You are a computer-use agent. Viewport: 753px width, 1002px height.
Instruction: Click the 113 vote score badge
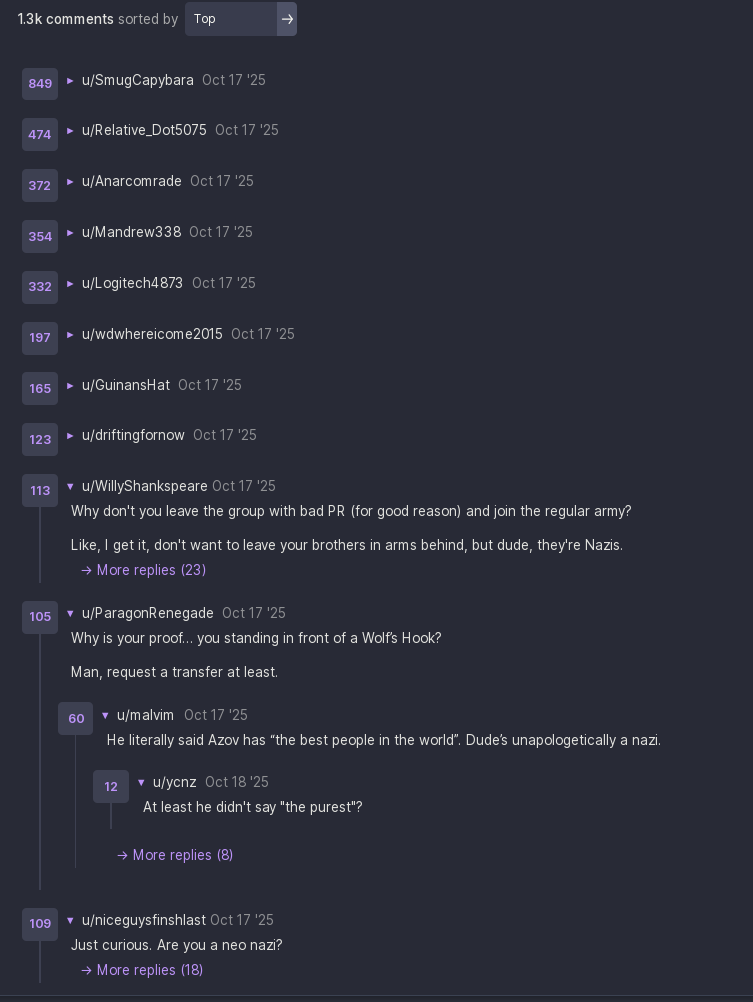pos(40,491)
